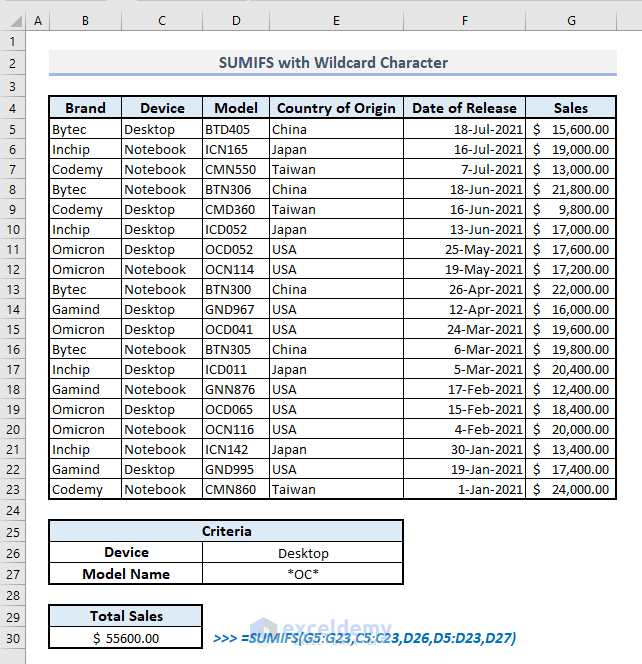Viewport: 642px width, 664px height.
Task: Click the Device label in row 26
Action: (126, 552)
